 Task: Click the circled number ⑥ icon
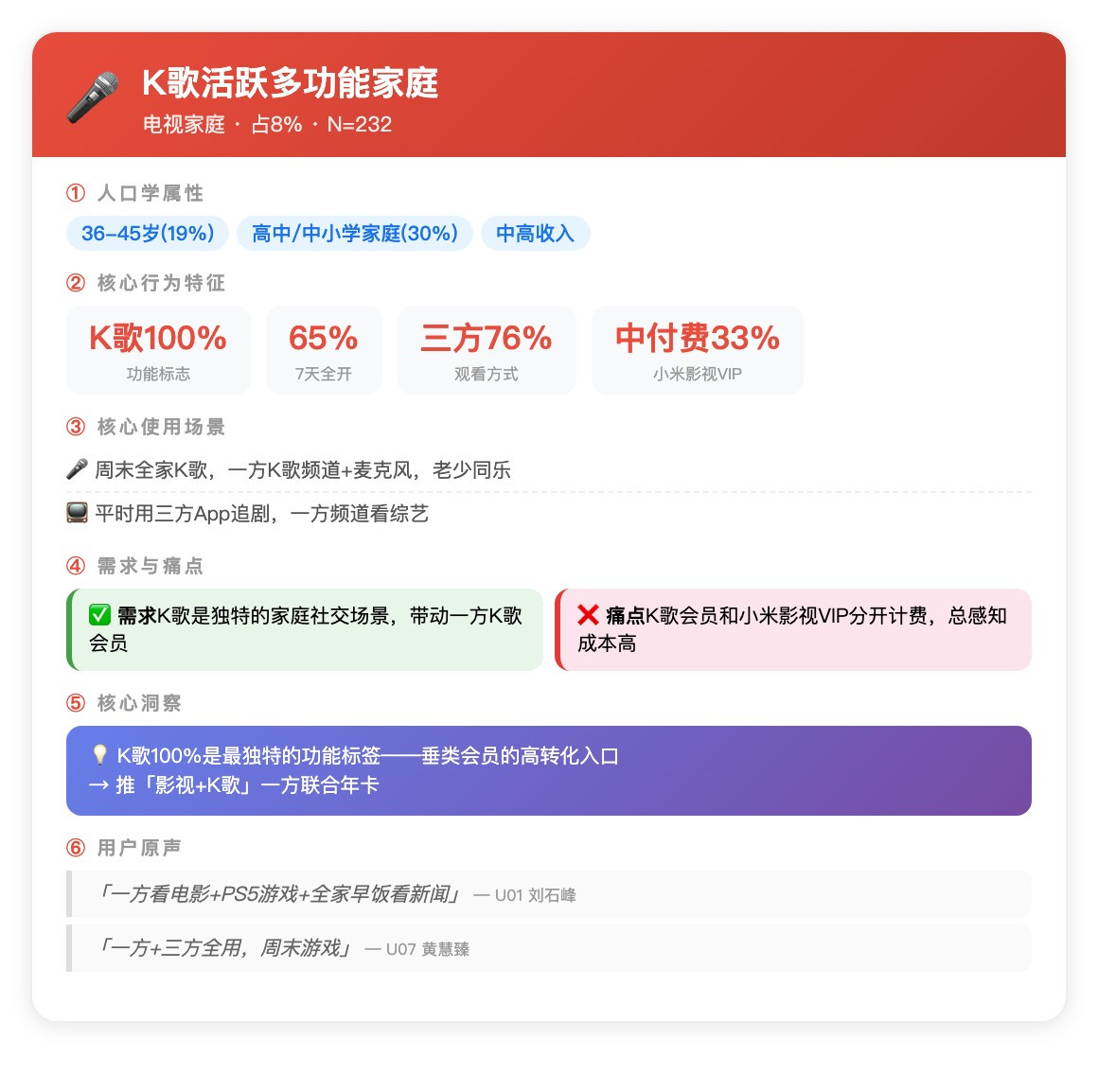[x=76, y=848]
